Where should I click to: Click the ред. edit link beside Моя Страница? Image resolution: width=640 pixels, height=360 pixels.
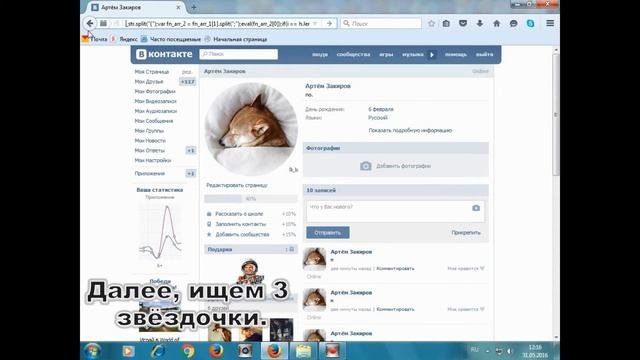point(187,72)
